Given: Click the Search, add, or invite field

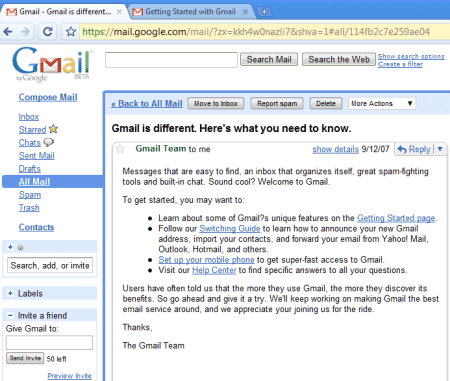Looking at the screenshot, I should [x=50, y=266].
